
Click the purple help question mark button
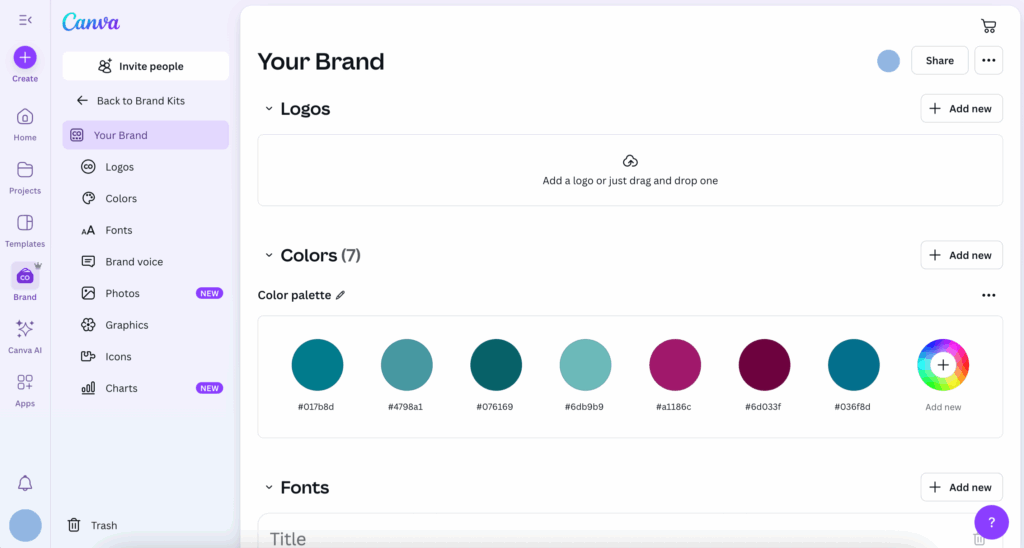click(x=991, y=521)
